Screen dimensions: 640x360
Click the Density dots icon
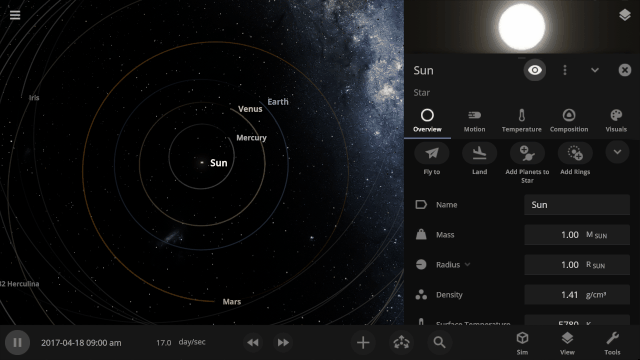coord(421,294)
